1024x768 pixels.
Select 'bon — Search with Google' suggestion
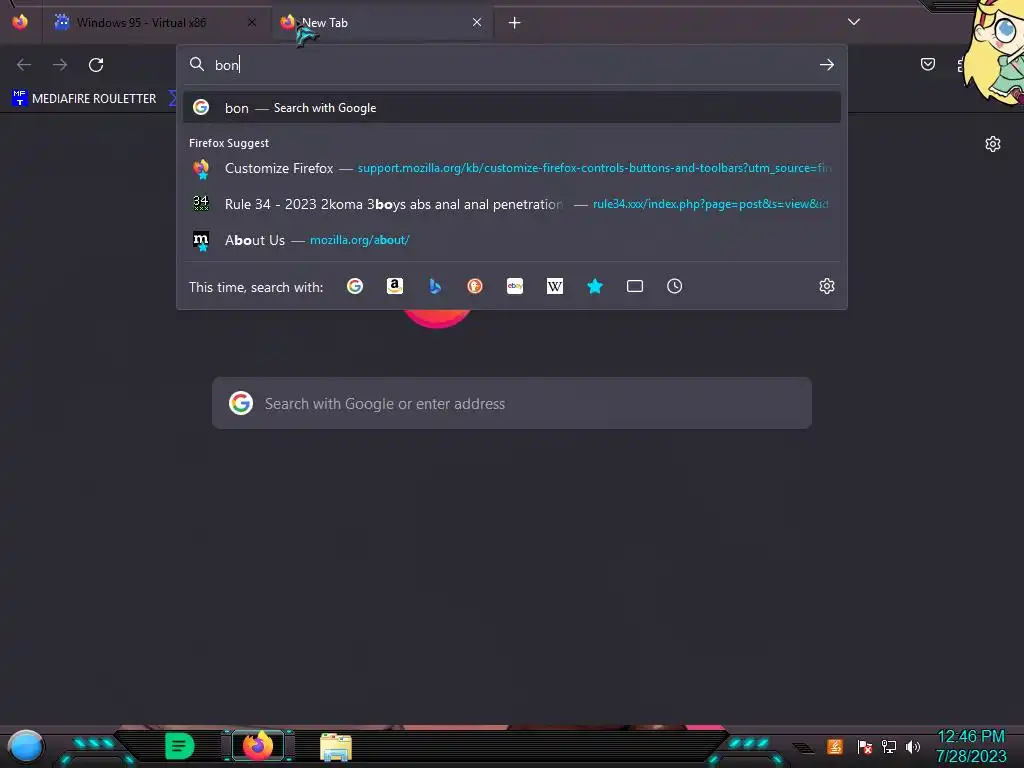coord(511,108)
